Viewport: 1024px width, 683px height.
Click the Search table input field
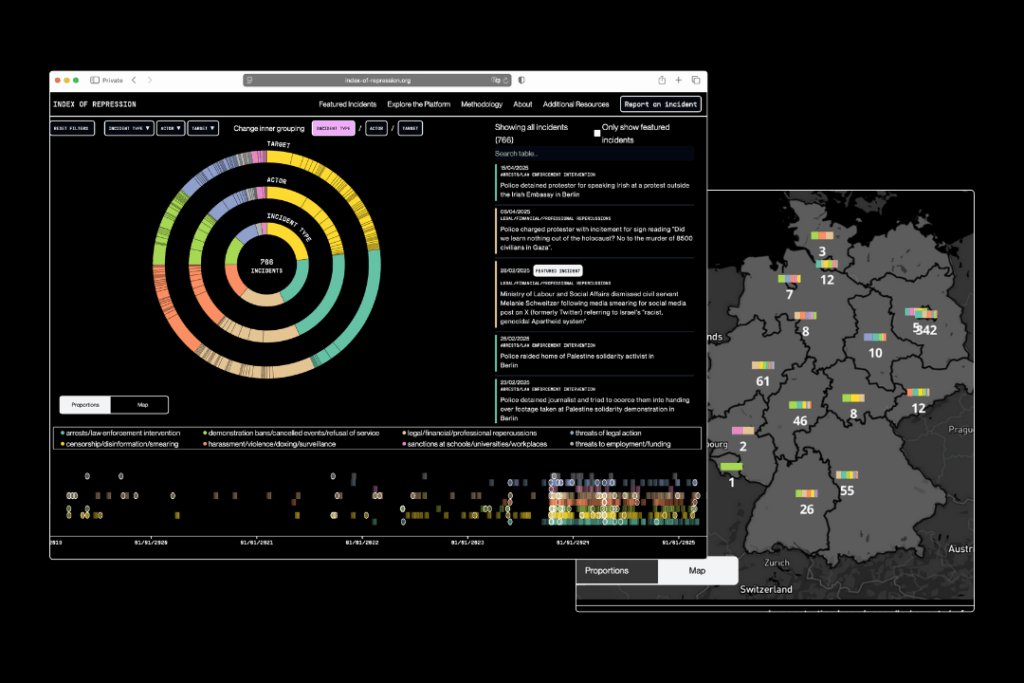(593, 154)
